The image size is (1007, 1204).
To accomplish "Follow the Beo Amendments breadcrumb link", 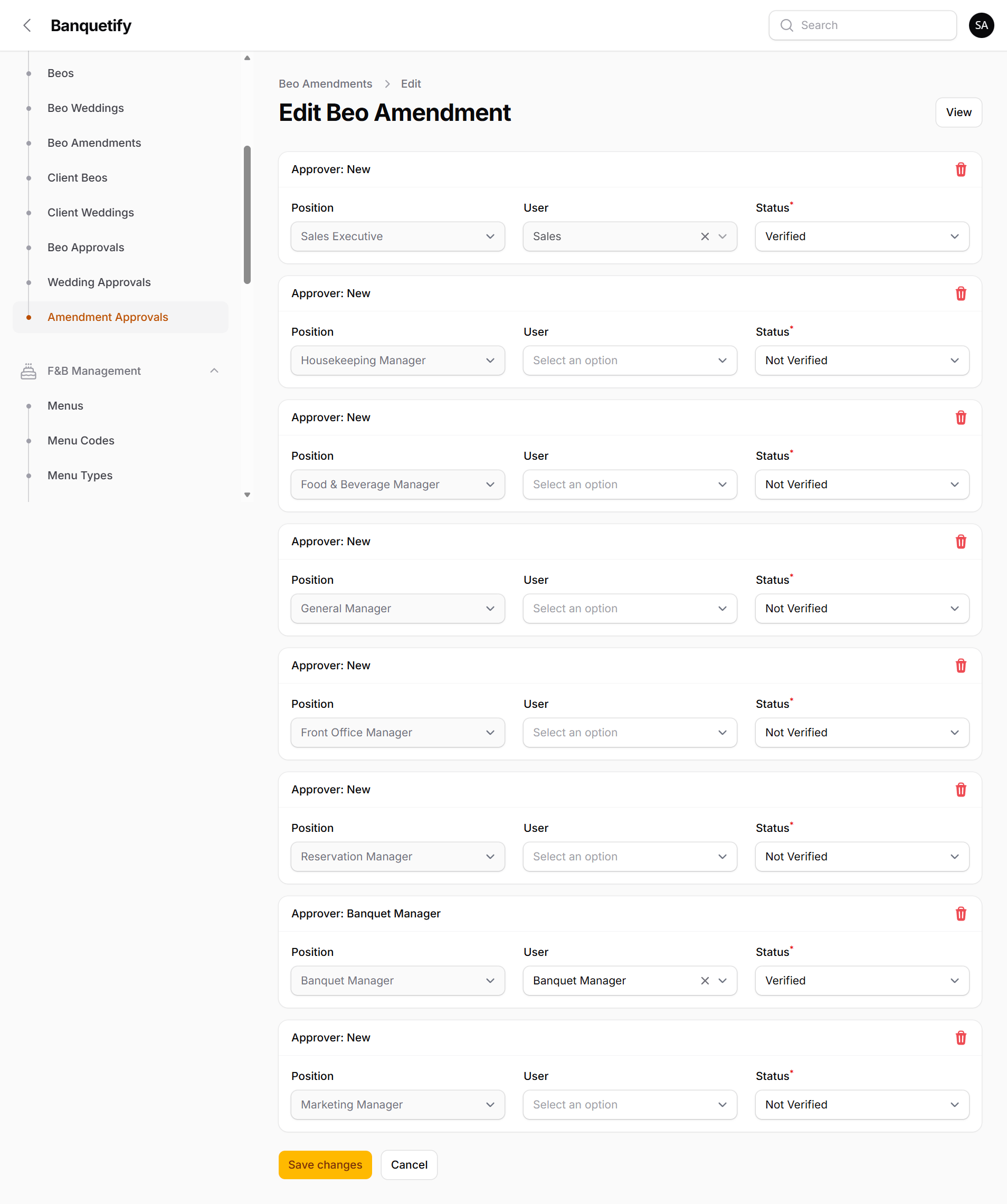I will 325,84.
